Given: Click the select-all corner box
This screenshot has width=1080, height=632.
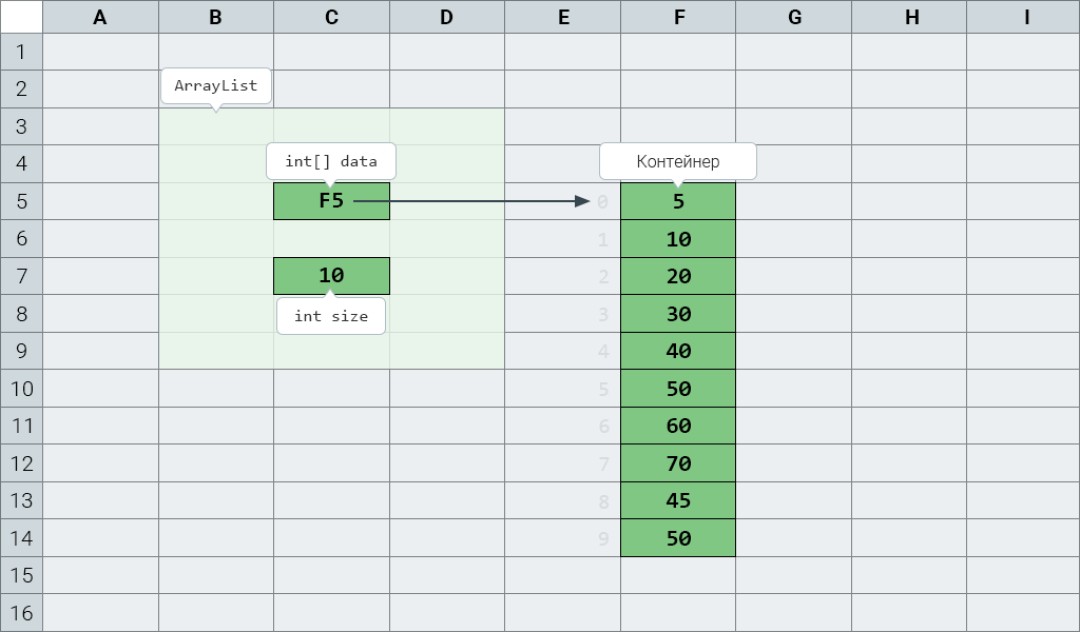Looking at the screenshot, I should pyautogui.click(x=21, y=17).
